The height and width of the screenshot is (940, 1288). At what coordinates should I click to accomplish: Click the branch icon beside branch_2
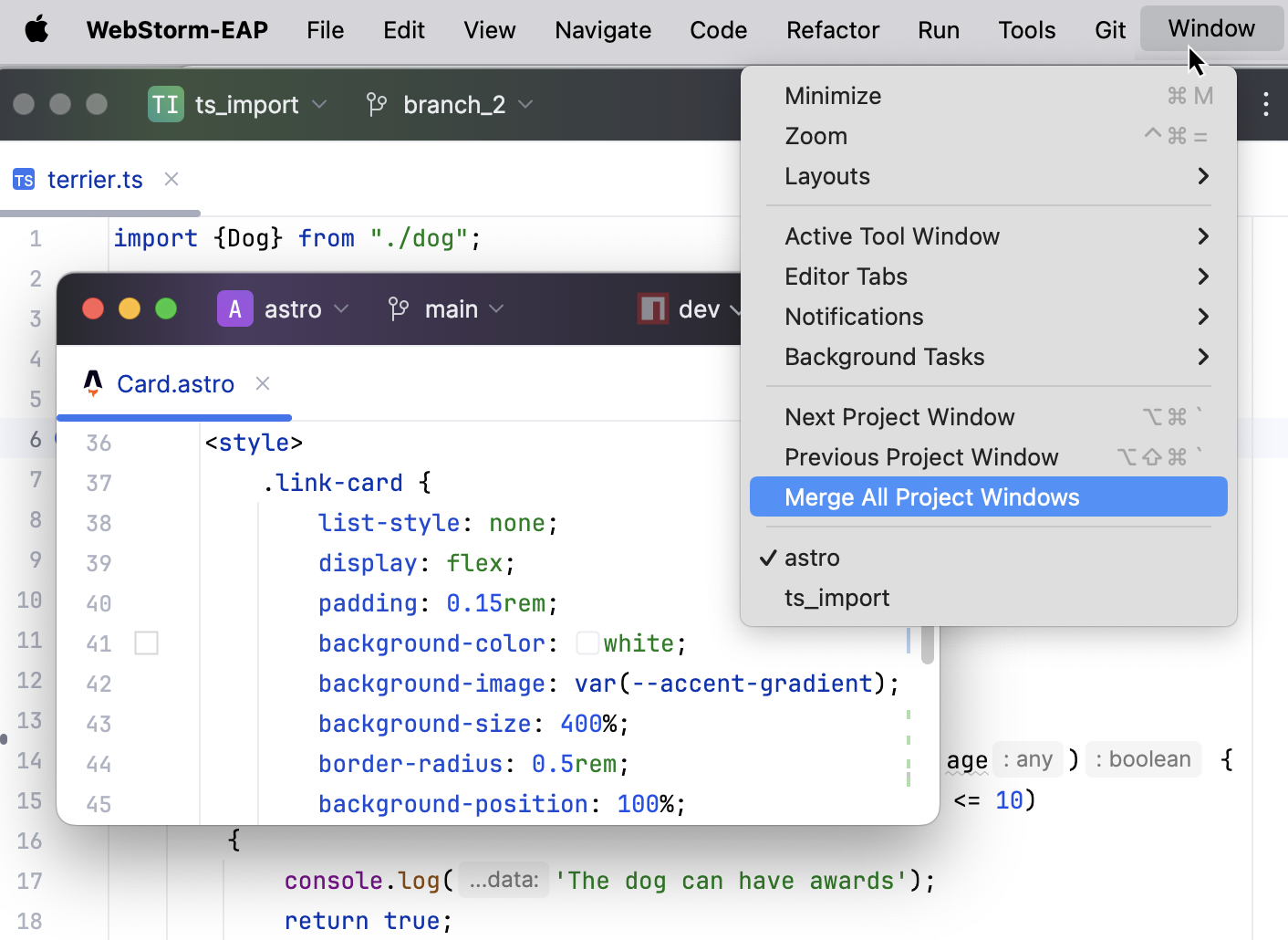[x=376, y=104]
